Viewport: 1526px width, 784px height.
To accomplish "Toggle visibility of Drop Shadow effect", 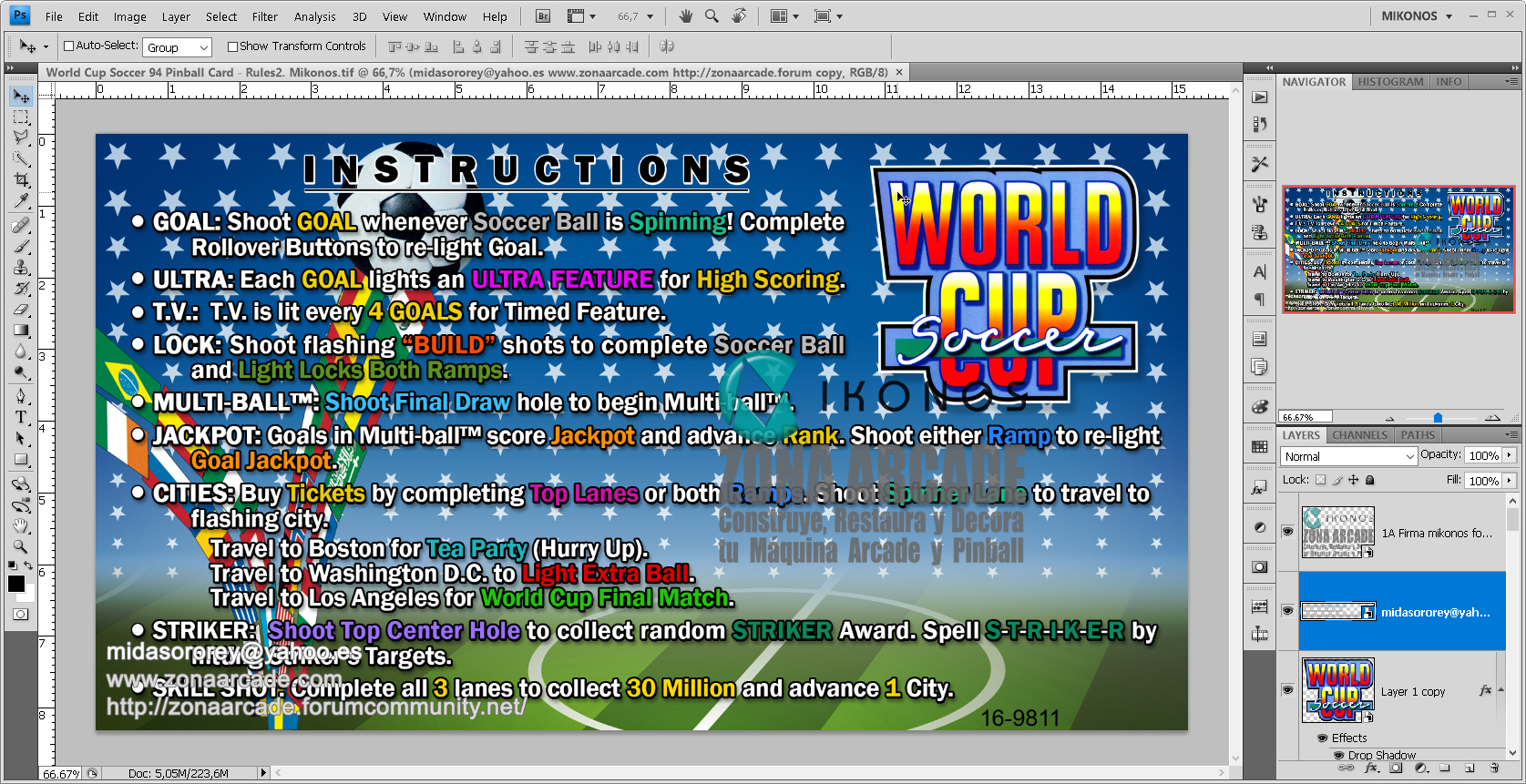I will pos(1339,755).
